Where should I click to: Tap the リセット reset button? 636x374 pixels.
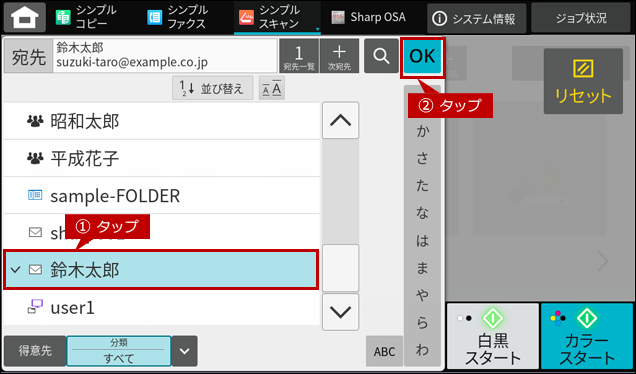[x=583, y=81]
